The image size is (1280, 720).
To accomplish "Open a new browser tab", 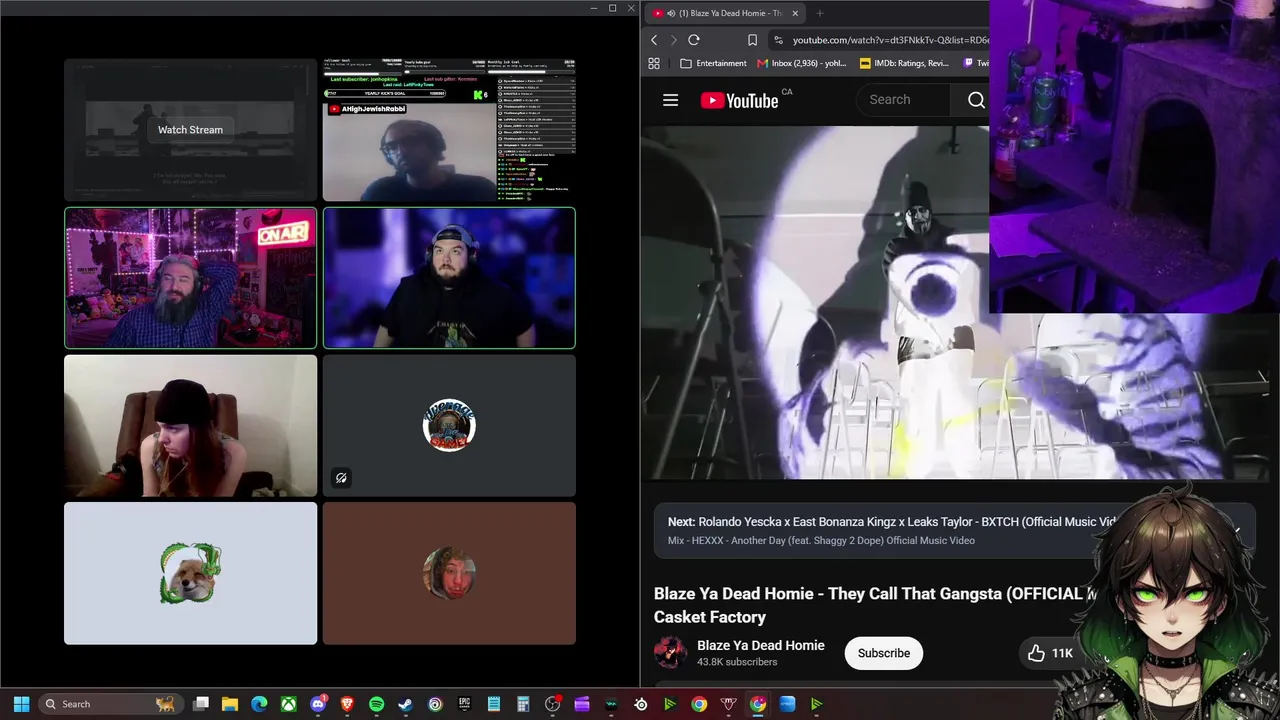I will pos(820,13).
